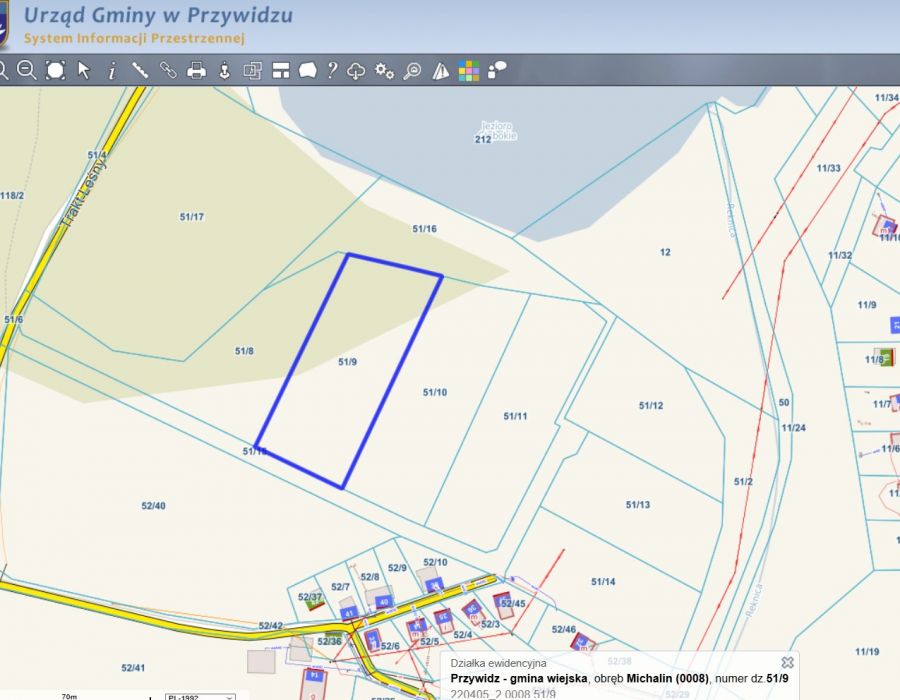Pick the distance measuring ruler tool
The width and height of the screenshot is (900, 700).
point(140,70)
